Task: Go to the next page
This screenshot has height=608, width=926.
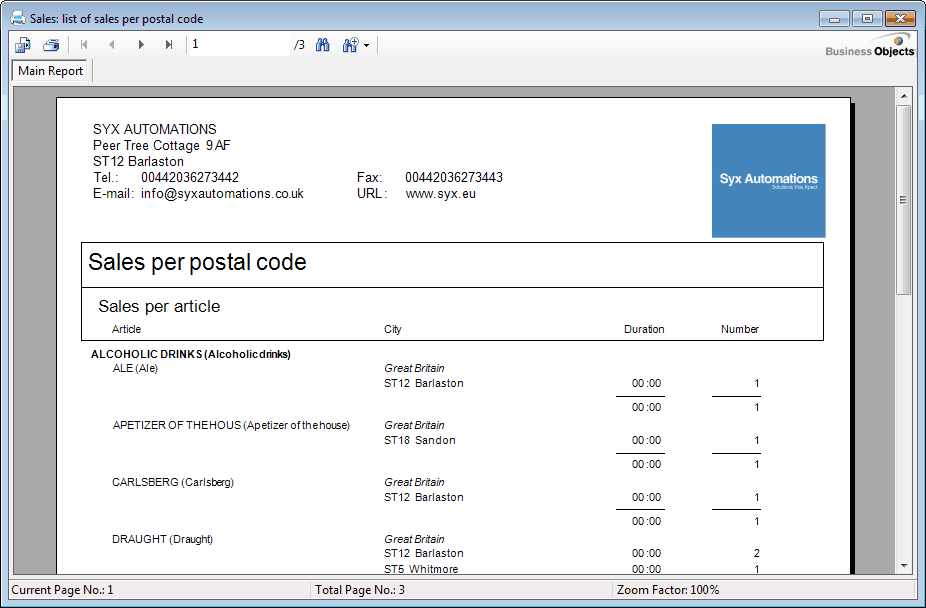Action: (141, 45)
